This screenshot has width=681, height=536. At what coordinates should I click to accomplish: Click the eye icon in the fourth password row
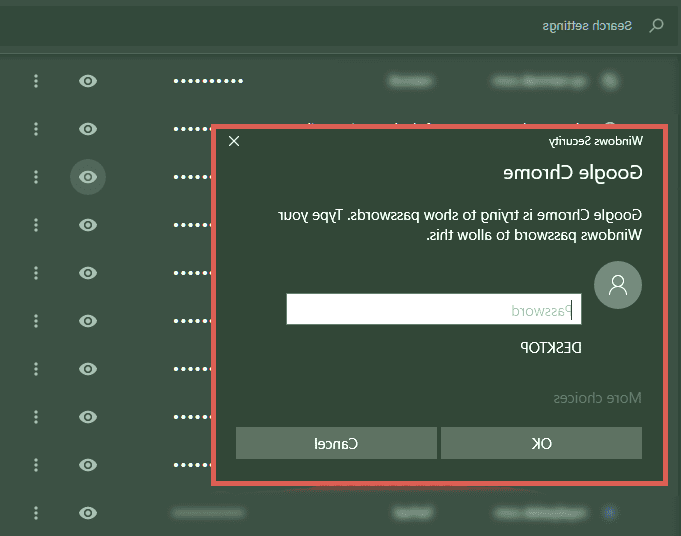[x=88, y=225]
